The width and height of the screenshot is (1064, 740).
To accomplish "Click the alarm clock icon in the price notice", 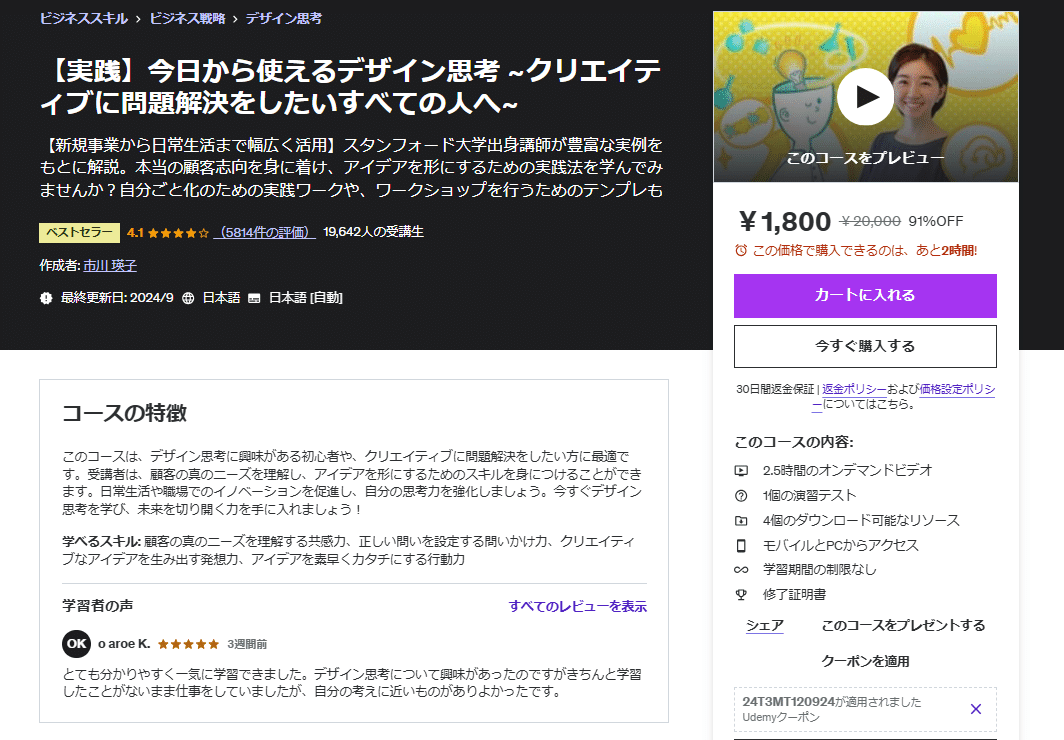I will (740, 248).
